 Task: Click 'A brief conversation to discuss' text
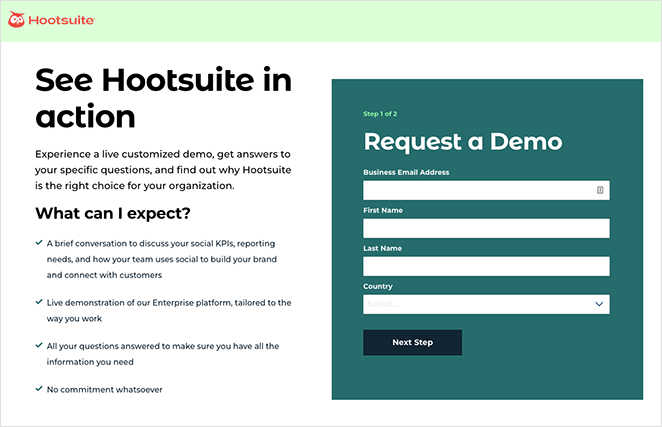162,259
